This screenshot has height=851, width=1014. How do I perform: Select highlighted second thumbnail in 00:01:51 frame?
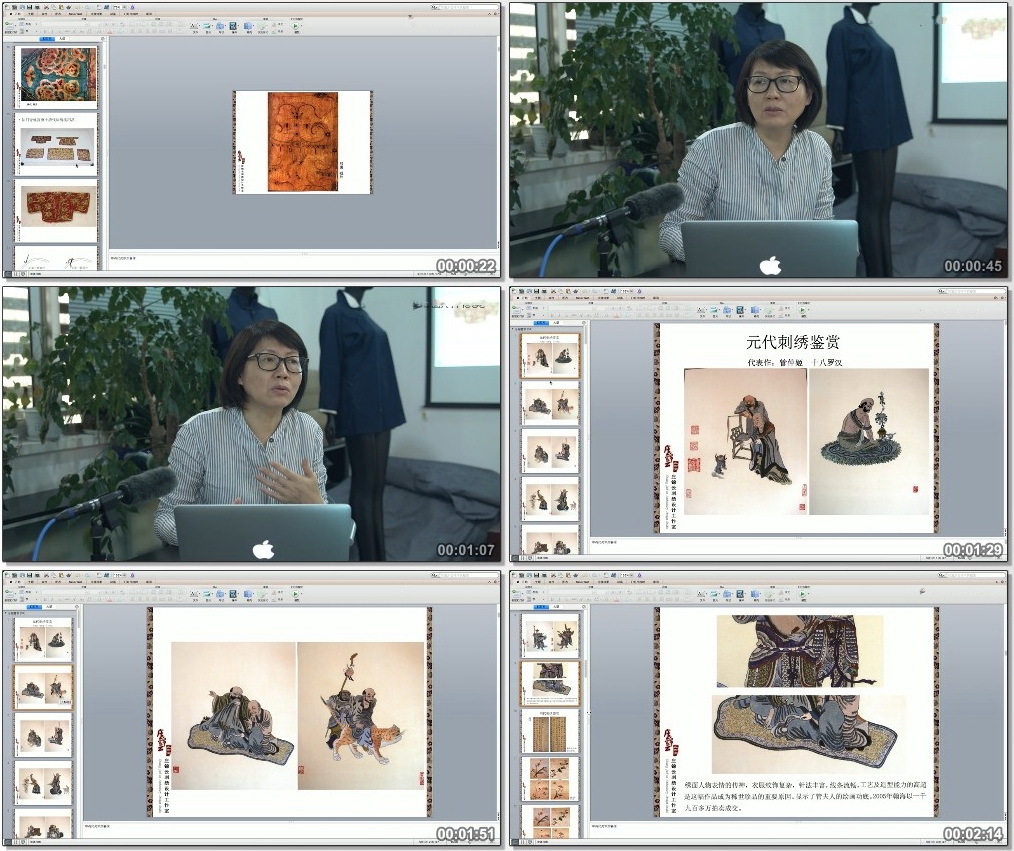coord(43,687)
